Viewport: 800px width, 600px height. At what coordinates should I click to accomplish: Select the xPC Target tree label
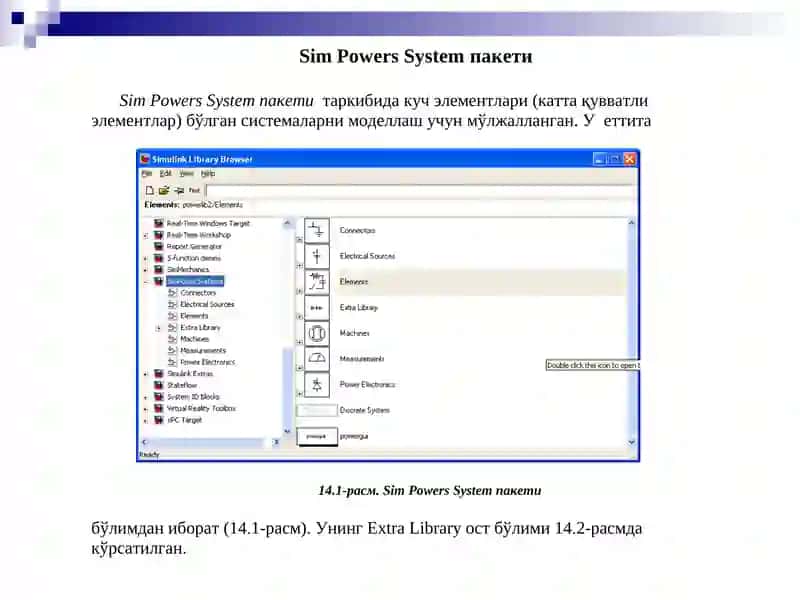tap(184, 420)
